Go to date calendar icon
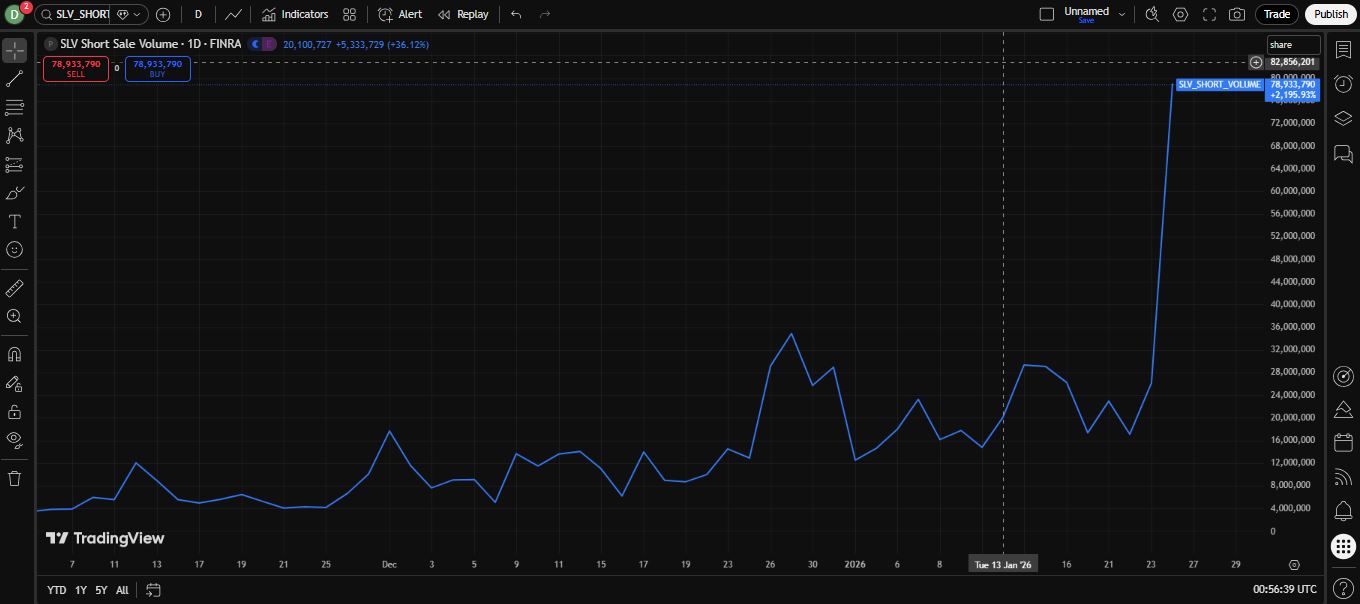 coord(153,590)
